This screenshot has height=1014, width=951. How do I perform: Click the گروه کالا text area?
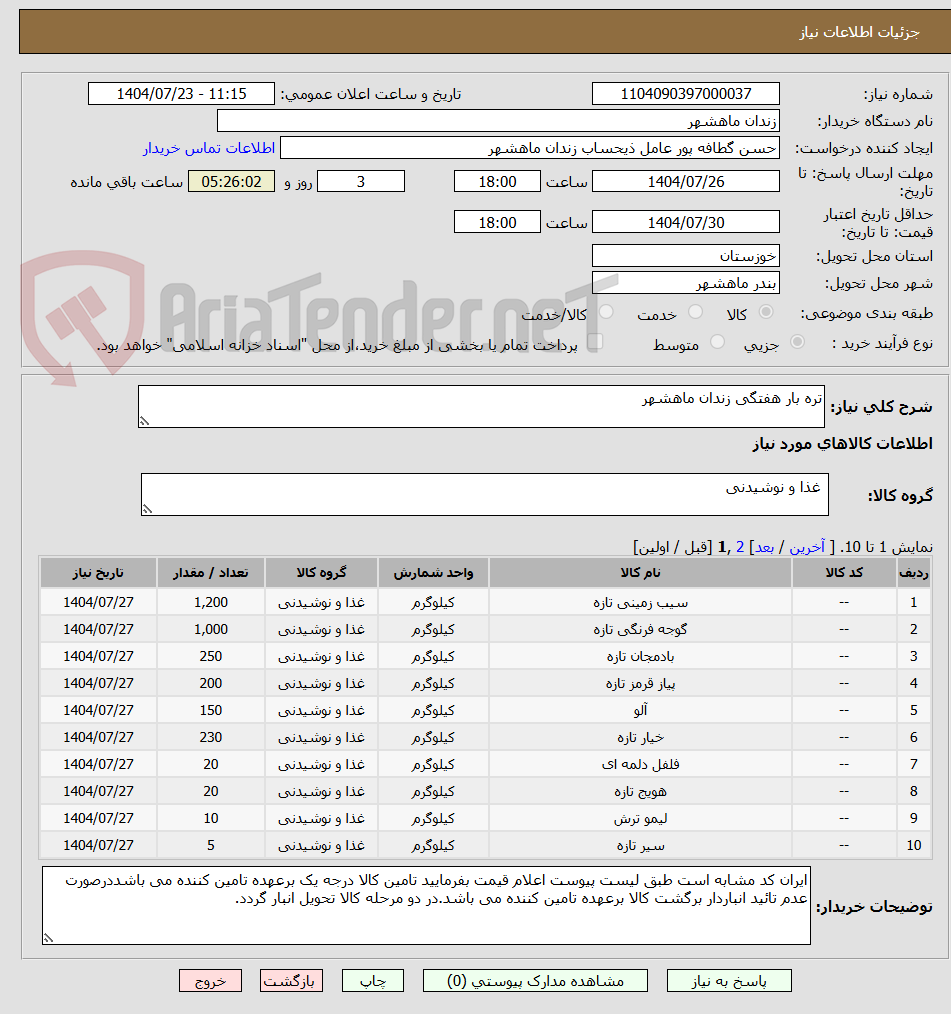[x=484, y=495]
